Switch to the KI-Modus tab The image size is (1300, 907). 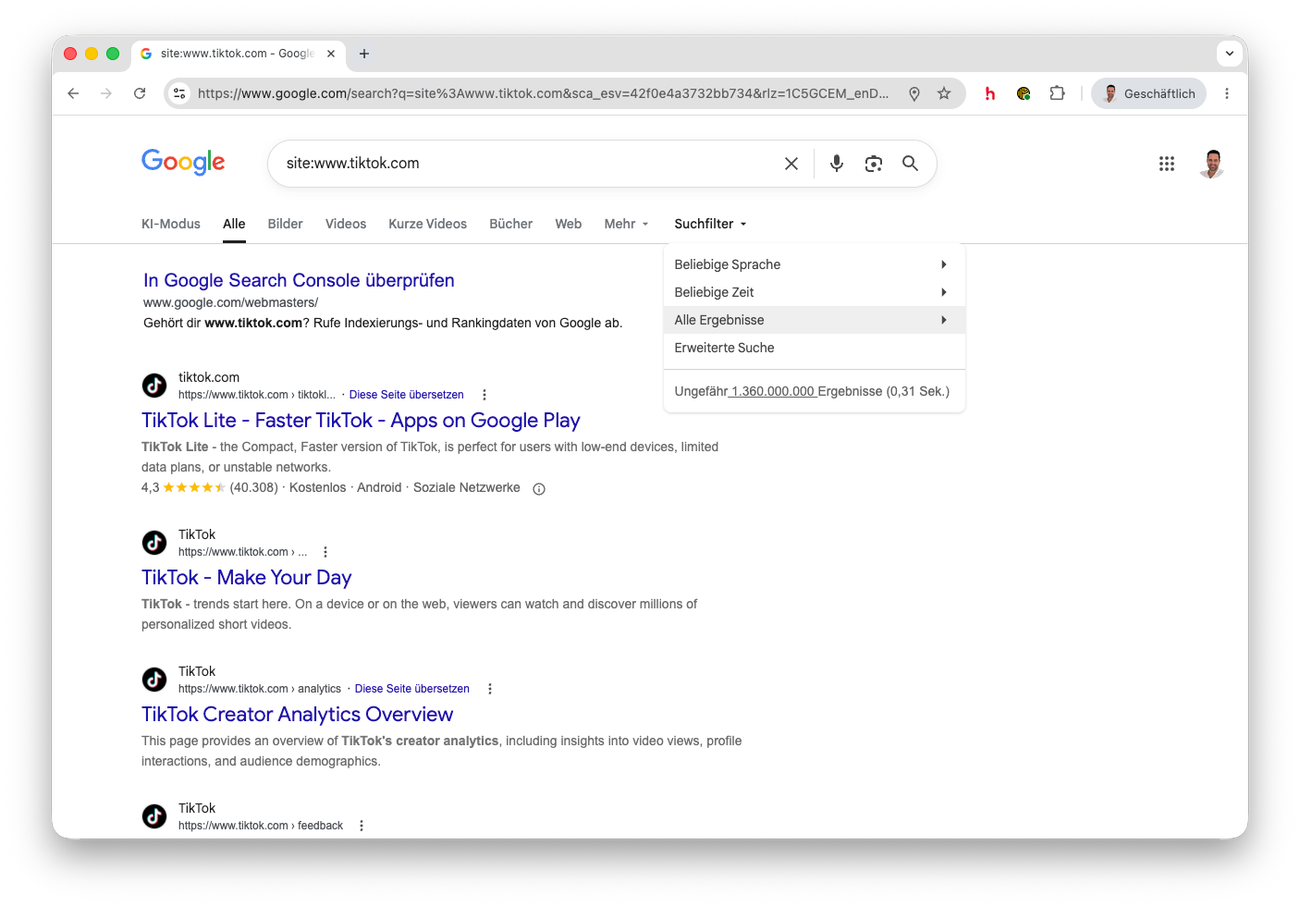[x=171, y=224]
